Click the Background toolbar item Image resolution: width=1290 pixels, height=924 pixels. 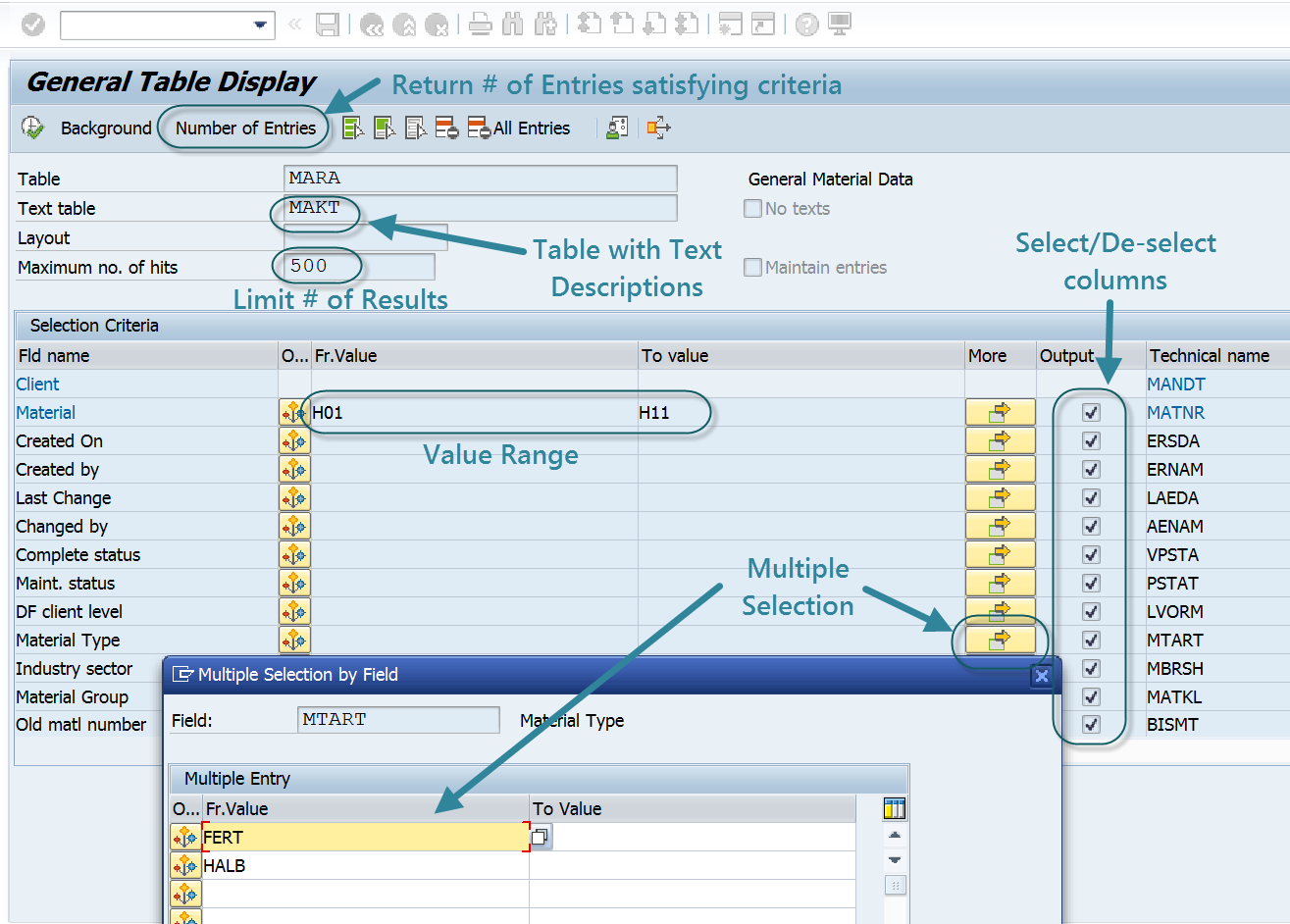coord(106,128)
